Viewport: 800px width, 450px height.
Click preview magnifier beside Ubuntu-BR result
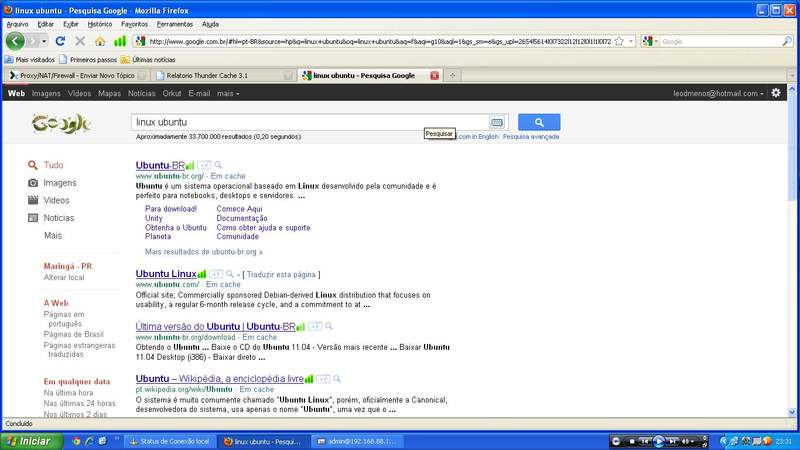pyautogui.click(x=218, y=165)
